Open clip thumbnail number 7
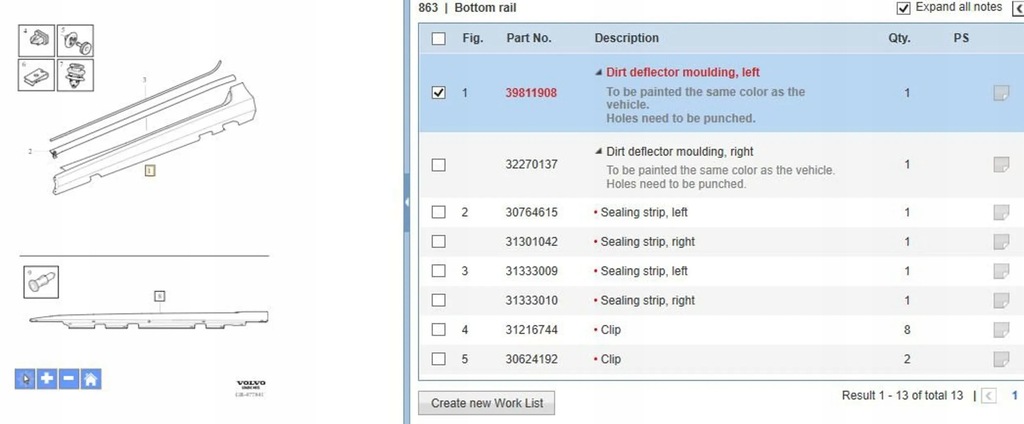Image resolution: width=1024 pixels, height=424 pixels. [x=75, y=75]
